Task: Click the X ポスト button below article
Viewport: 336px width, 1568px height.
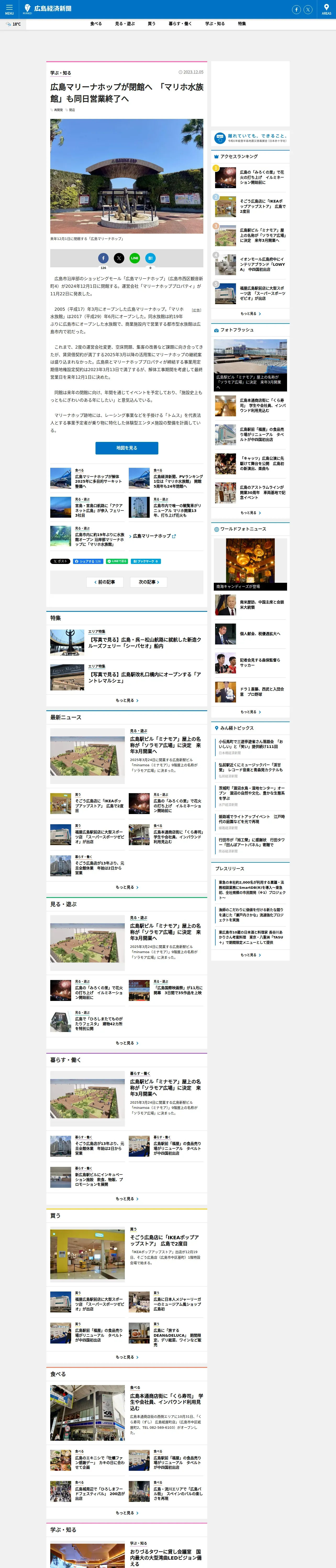Action: click(60, 561)
